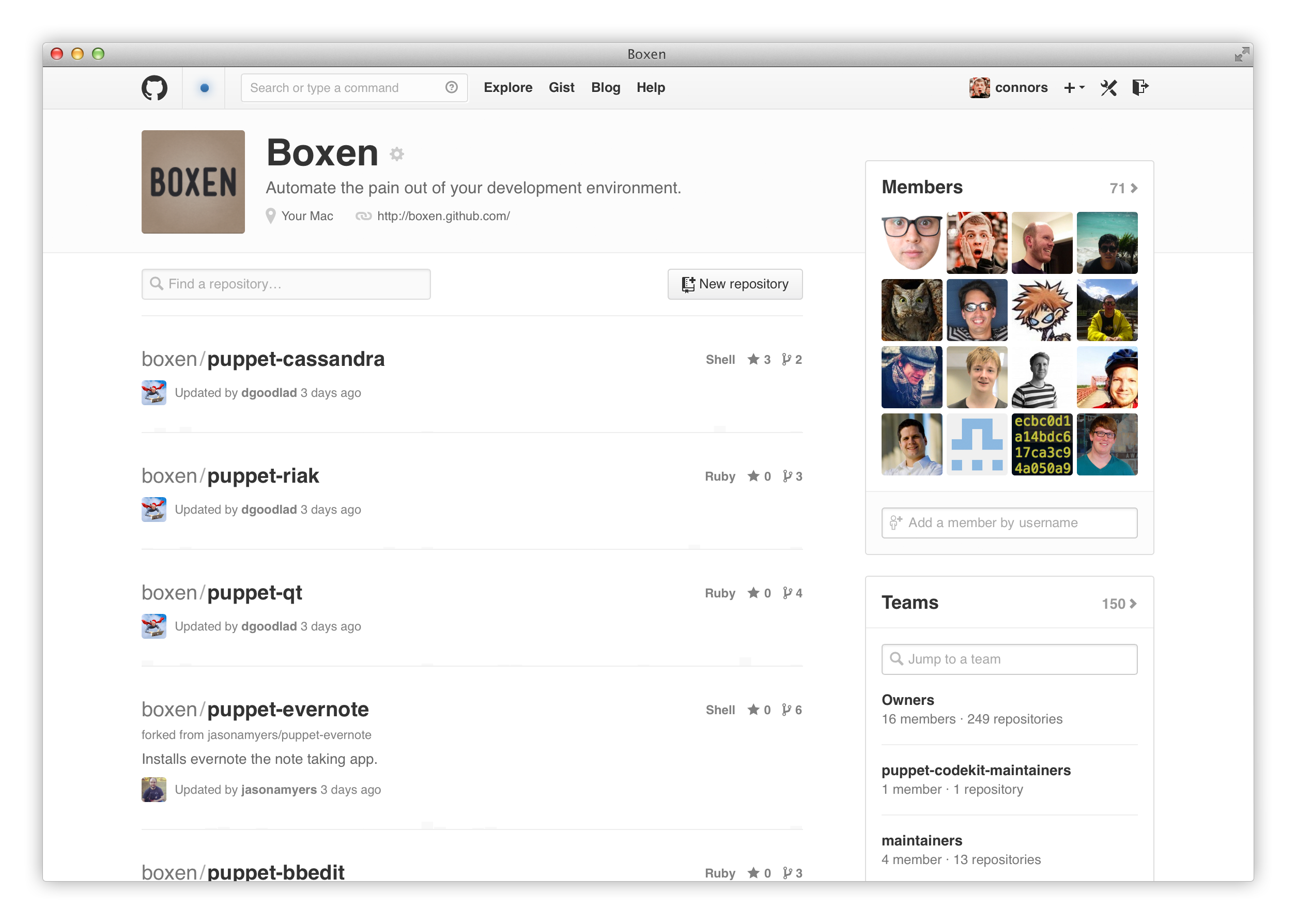Click the link icon beside boxen.github.com
This screenshot has width=1296, height=924.
click(364, 216)
